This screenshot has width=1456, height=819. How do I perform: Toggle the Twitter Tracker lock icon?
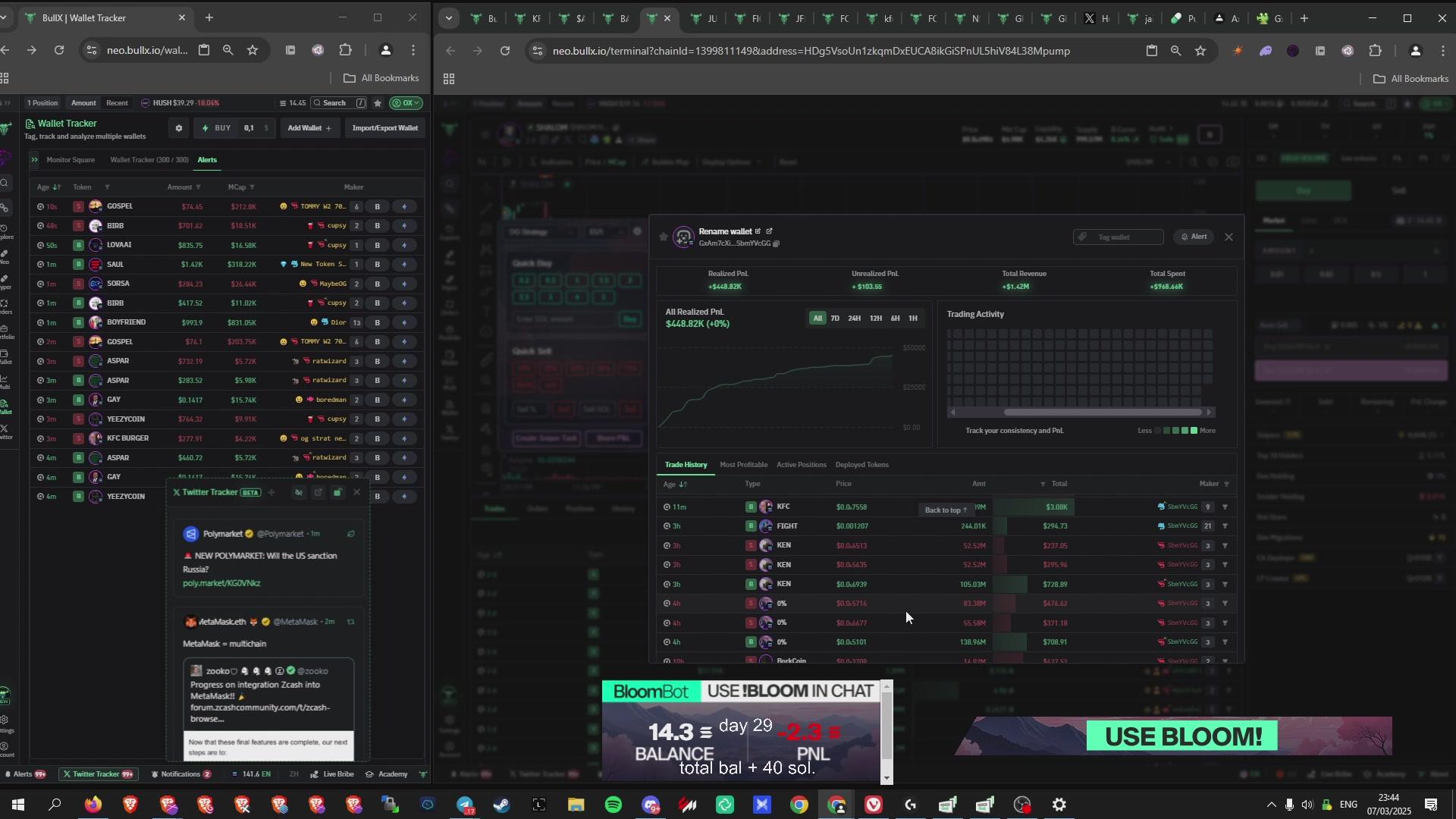tap(337, 493)
